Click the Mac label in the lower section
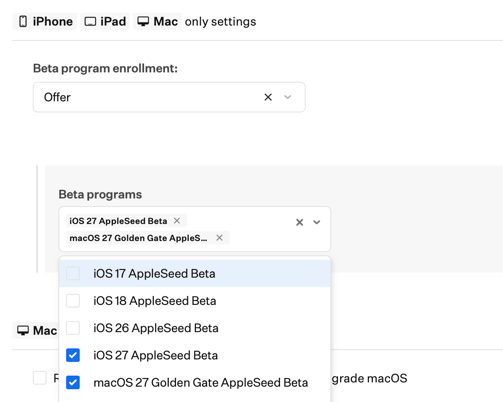 [x=45, y=331]
